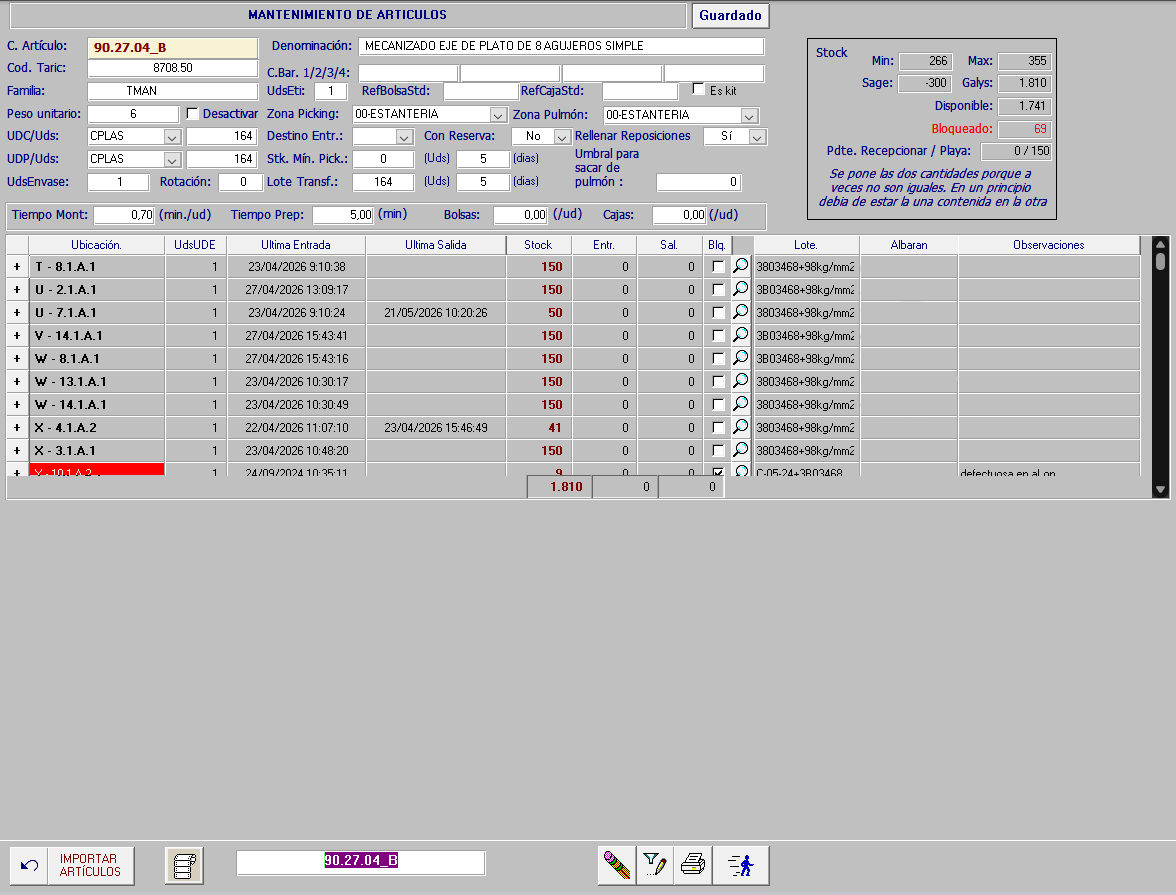Image resolution: width=1176 pixels, height=895 pixels.
Task: Sort by Ubicación column header
Action: (x=97, y=245)
